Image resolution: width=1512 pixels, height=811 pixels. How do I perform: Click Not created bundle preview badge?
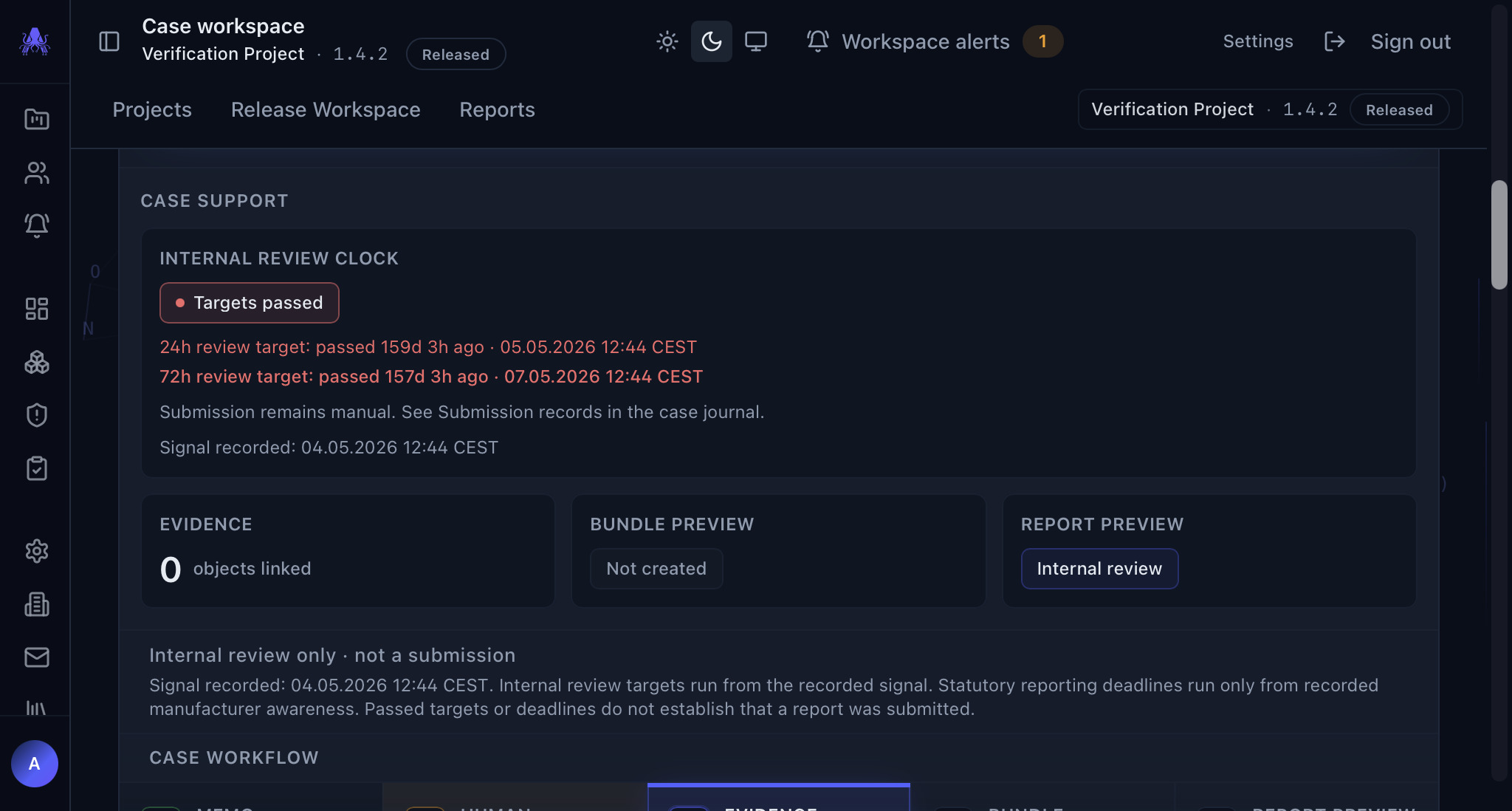click(x=656, y=569)
